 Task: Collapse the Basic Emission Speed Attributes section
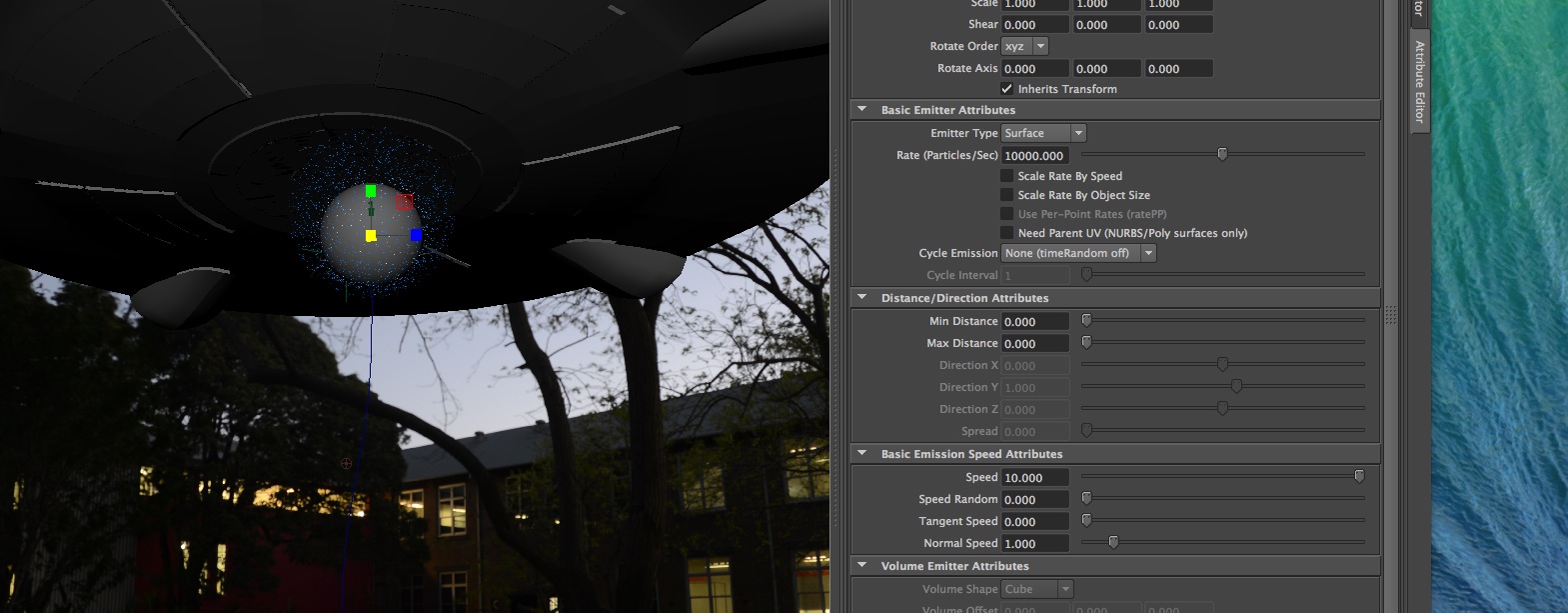tap(862, 454)
